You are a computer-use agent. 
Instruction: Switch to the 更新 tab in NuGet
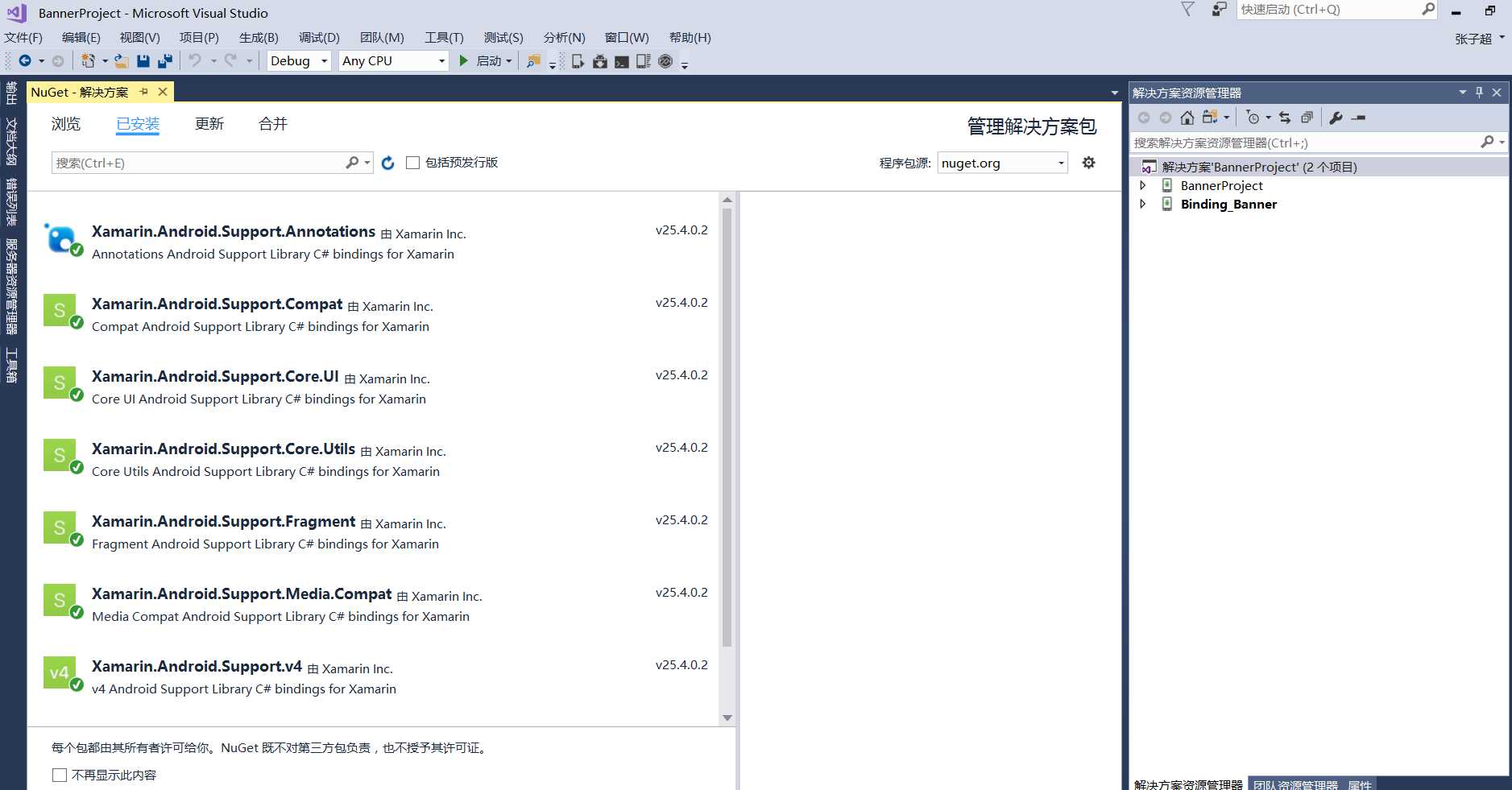[x=209, y=124]
